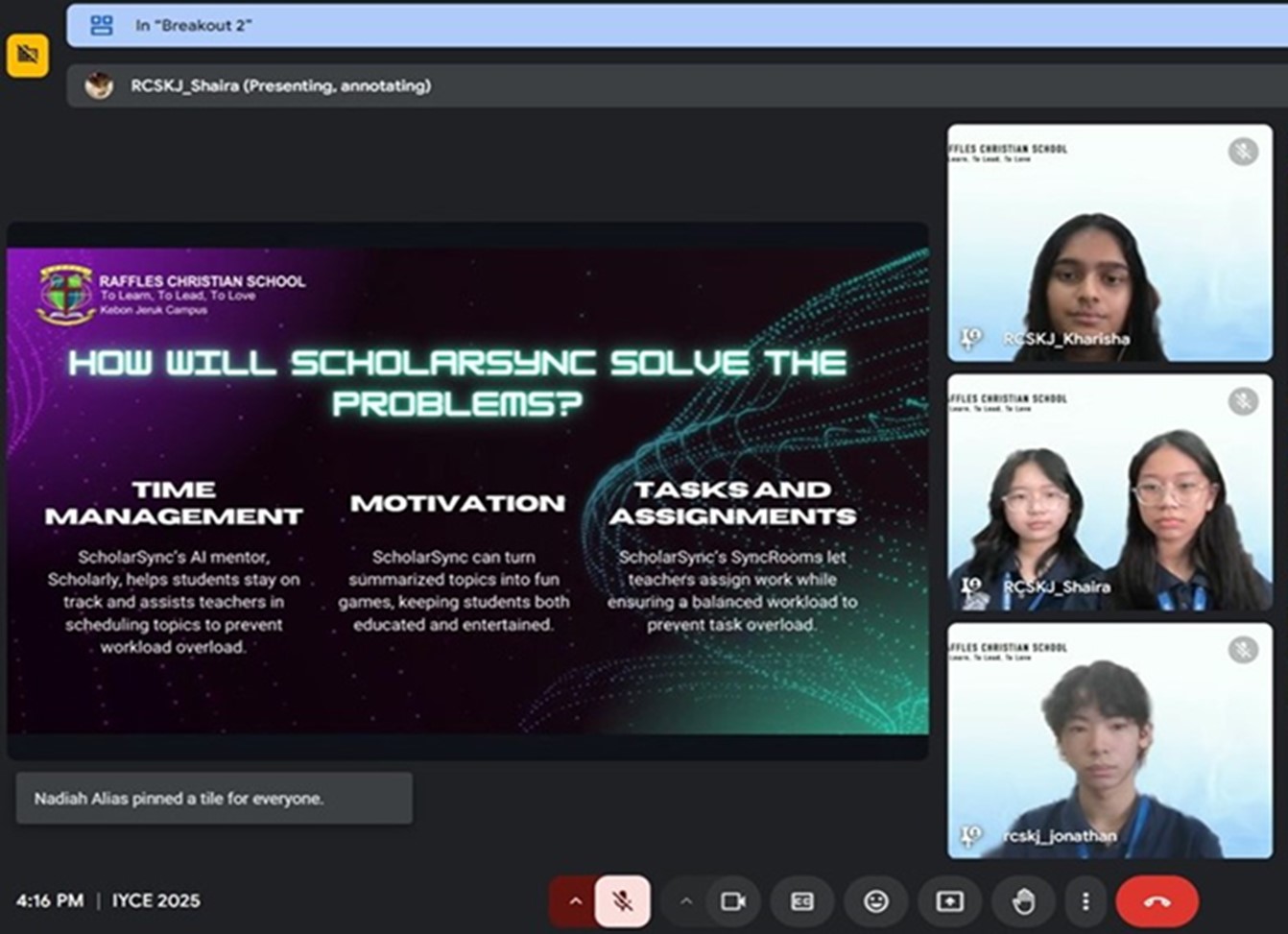The image size is (1288, 934).
Task: Expand audio settings chevron beside the mic
Action: [575, 901]
